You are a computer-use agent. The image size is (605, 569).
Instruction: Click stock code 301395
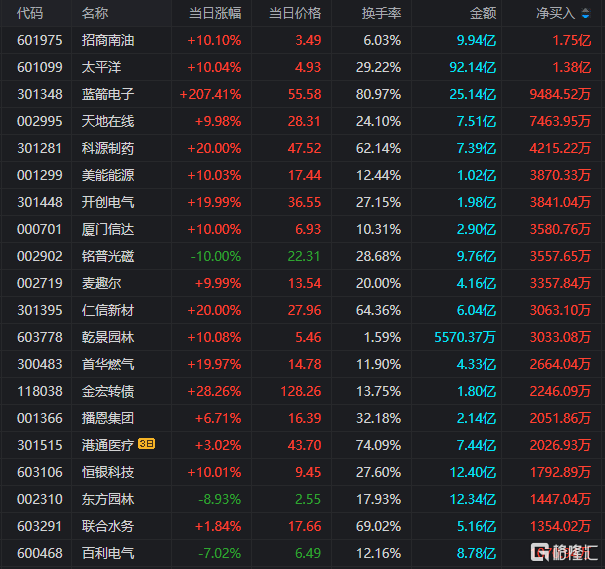pyautogui.click(x=40, y=310)
